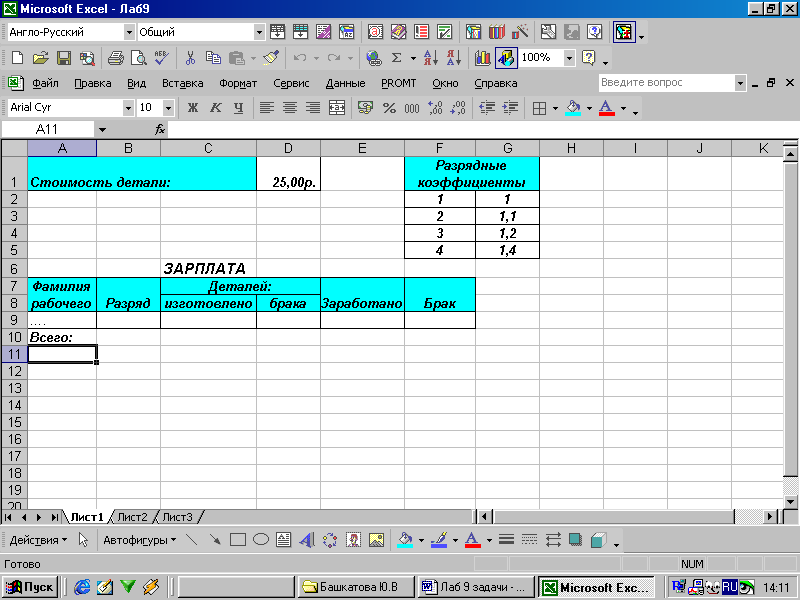This screenshot has width=800, height=600.
Task: Open the font name Arial Cyr dropdown
Action: [128, 108]
